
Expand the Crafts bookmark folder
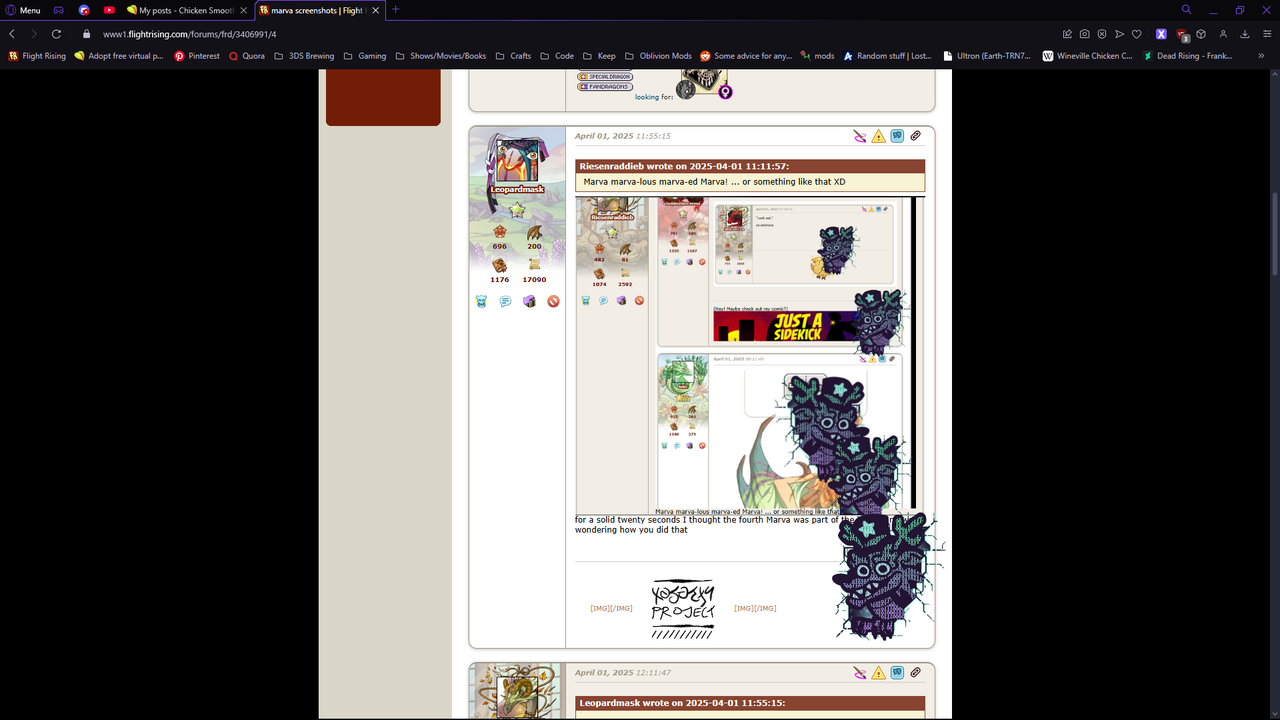point(513,56)
